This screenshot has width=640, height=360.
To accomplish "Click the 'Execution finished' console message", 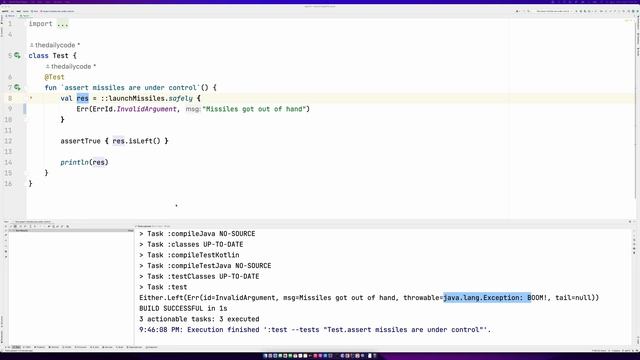I will tap(315, 330).
